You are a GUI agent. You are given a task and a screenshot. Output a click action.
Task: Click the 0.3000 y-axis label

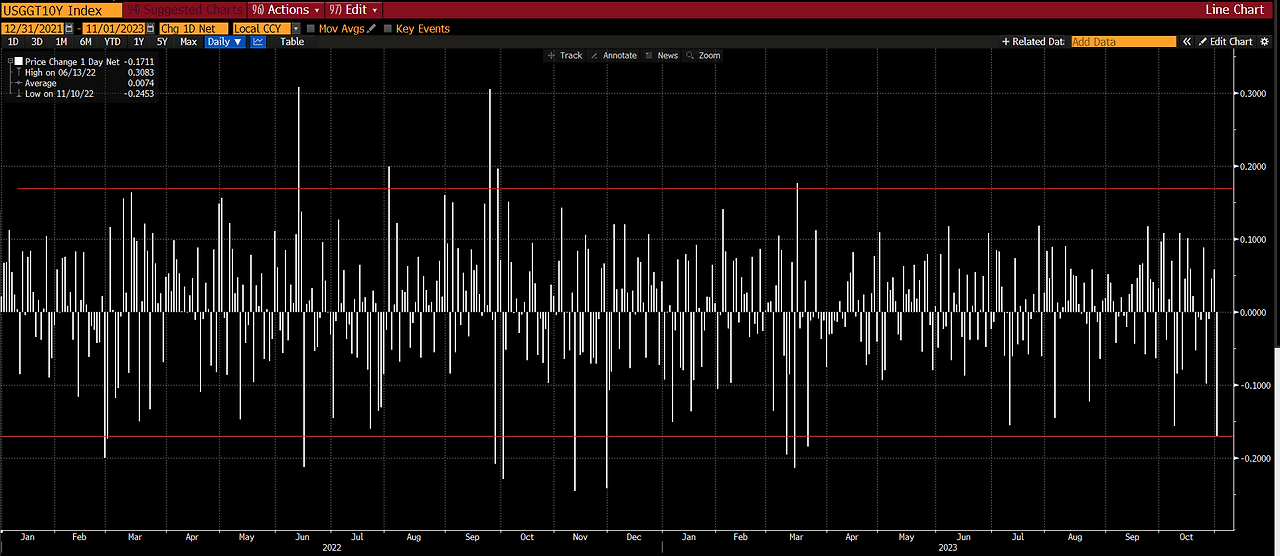(1254, 94)
